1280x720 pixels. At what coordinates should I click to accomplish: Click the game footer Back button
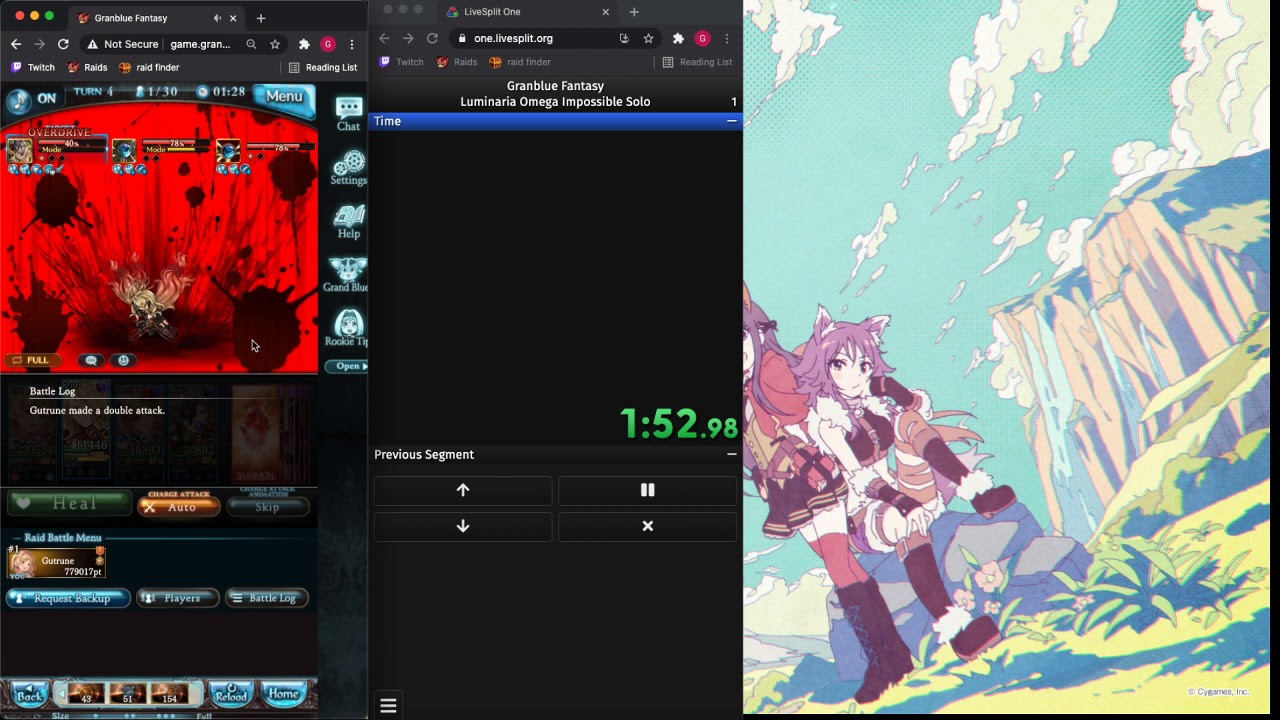tap(29, 695)
